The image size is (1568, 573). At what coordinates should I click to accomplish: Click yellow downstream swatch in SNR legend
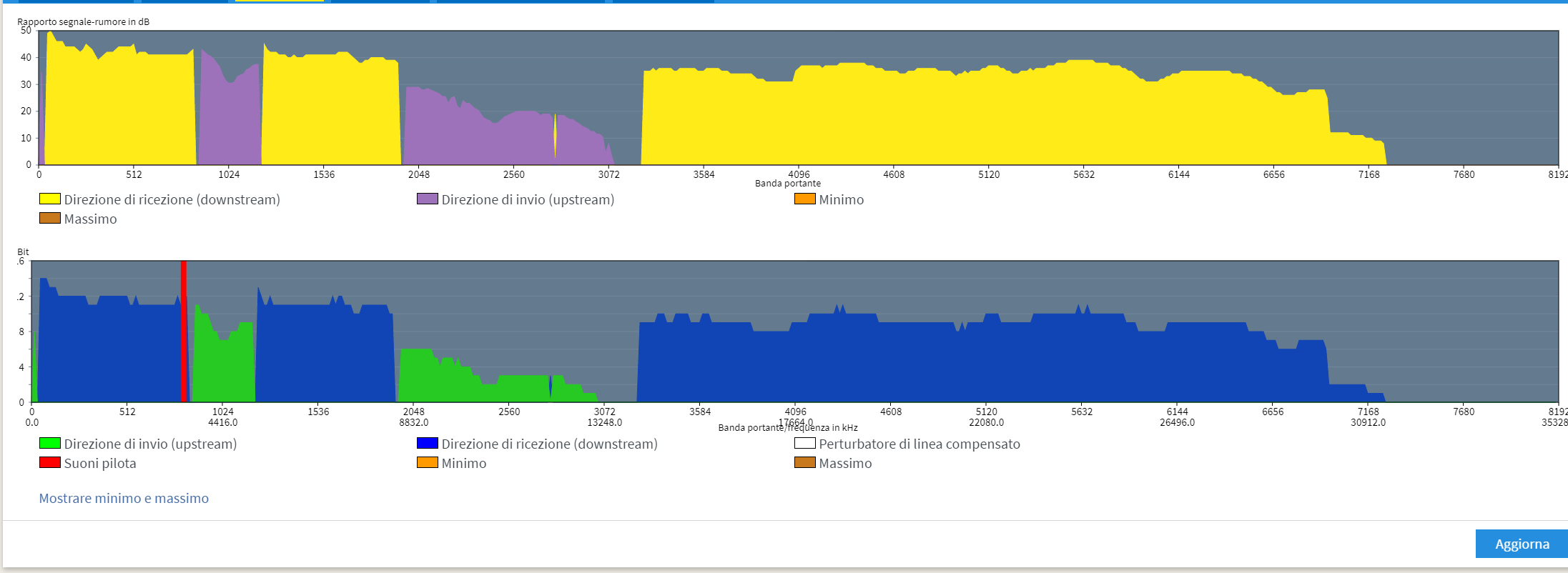[x=50, y=199]
